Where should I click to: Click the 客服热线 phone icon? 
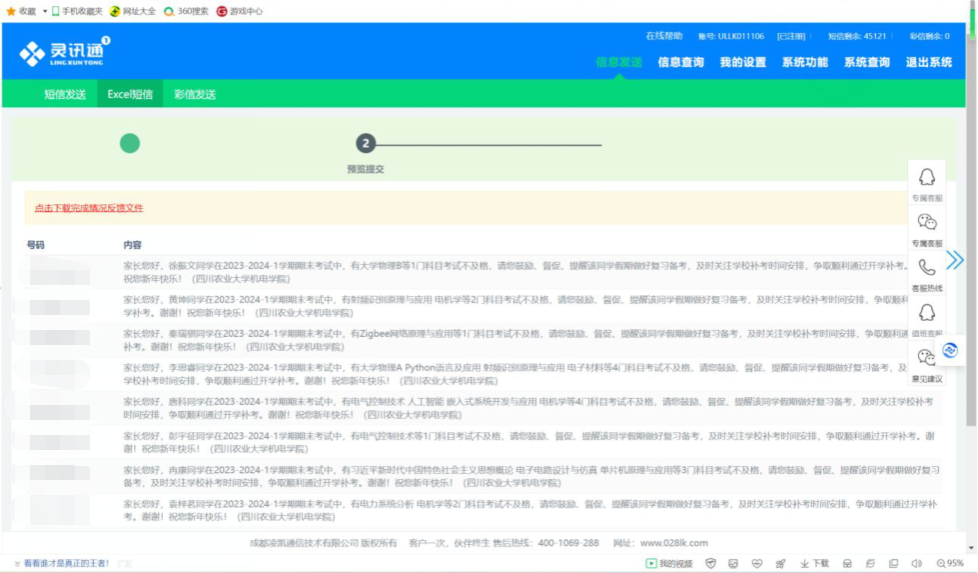point(927,267)
